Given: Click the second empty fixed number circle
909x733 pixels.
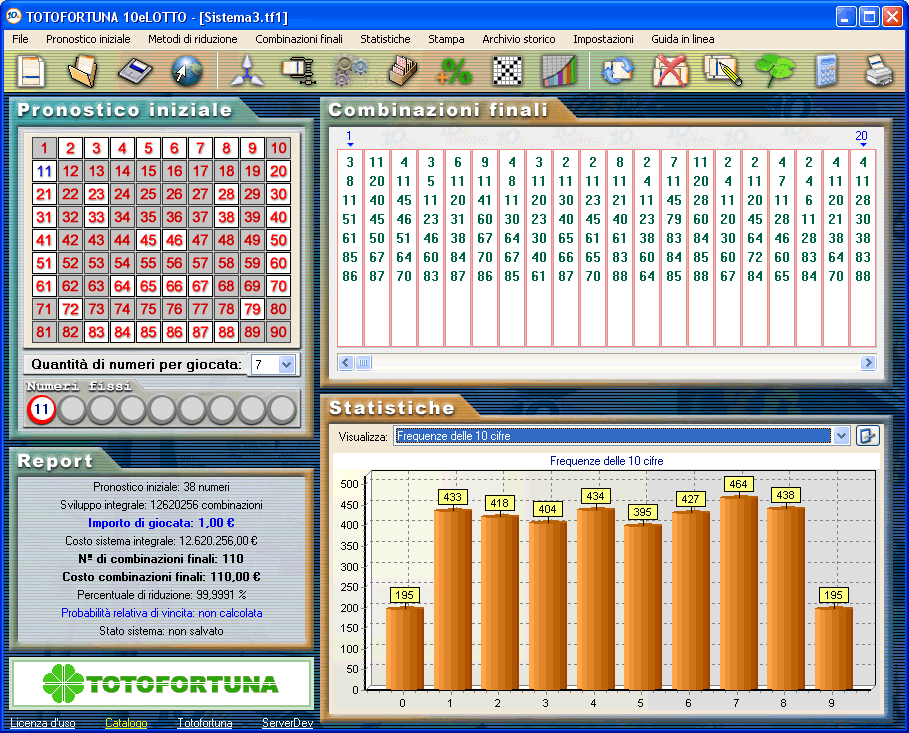Looking at the screenshot, I should click(x=102, y=409).
